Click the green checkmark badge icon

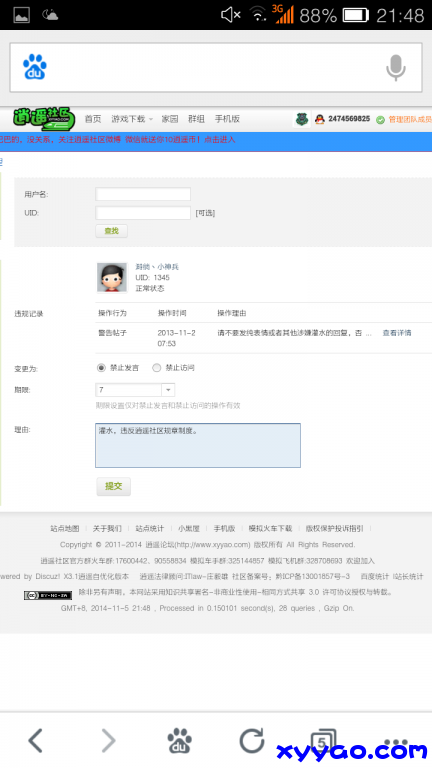tap(380, 120)
